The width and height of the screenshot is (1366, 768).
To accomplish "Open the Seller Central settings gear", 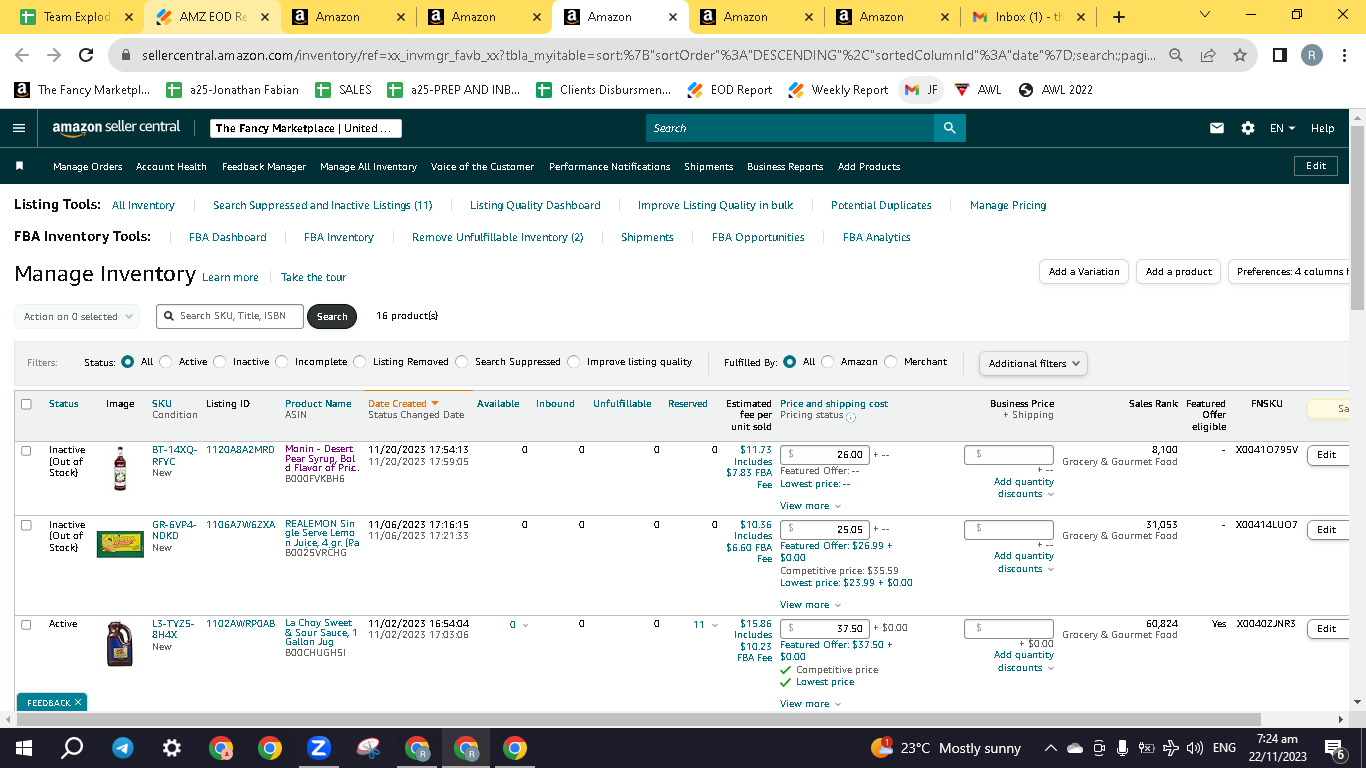I will point(1248,128).
